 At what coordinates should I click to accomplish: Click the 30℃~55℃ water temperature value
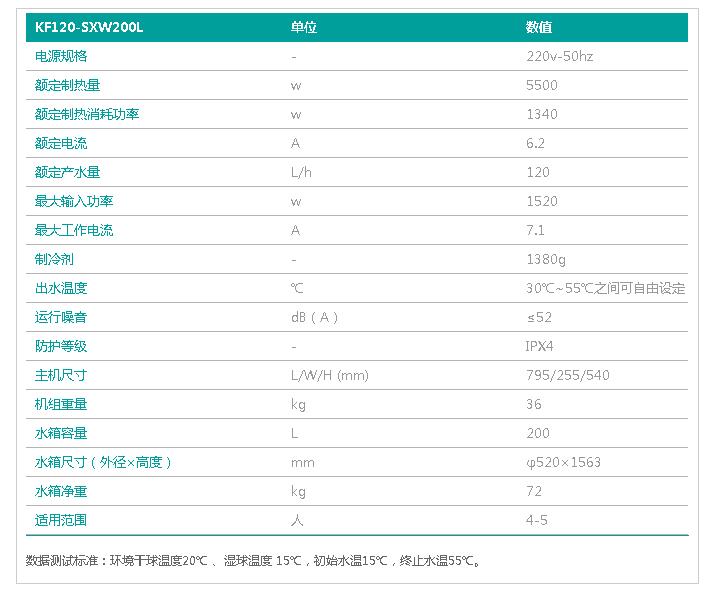pyautogui.click(x=605, y=289)
